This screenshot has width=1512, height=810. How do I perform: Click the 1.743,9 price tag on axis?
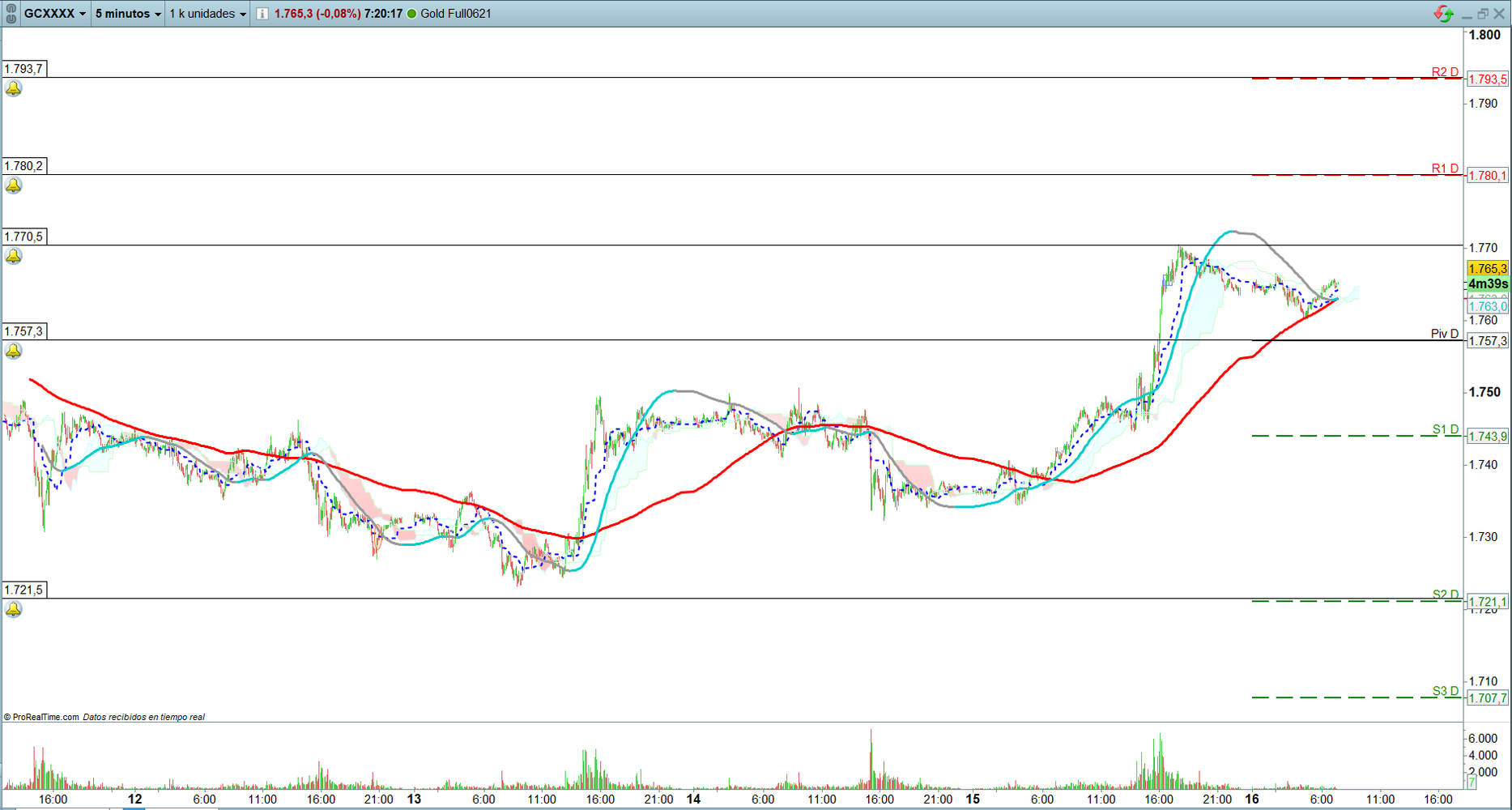coord(1488,437)
